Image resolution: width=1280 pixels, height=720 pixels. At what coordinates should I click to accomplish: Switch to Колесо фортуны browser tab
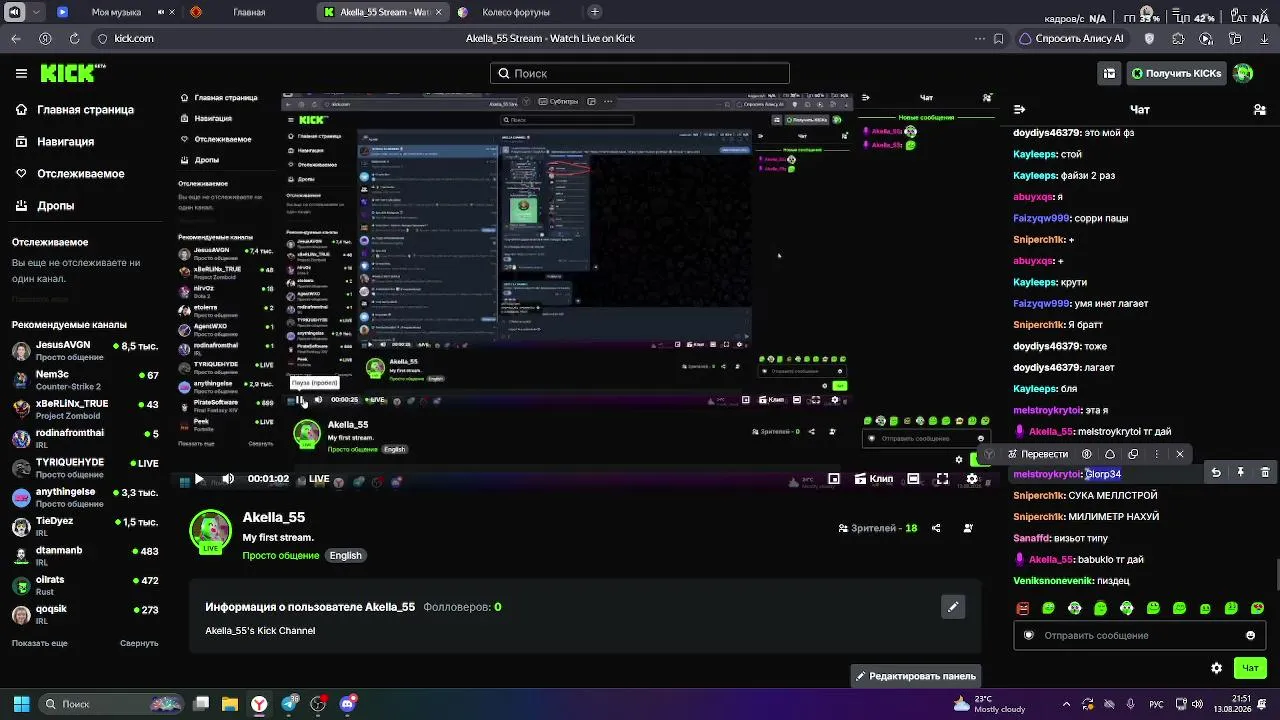pyautogui.click(x=516, y=12)
